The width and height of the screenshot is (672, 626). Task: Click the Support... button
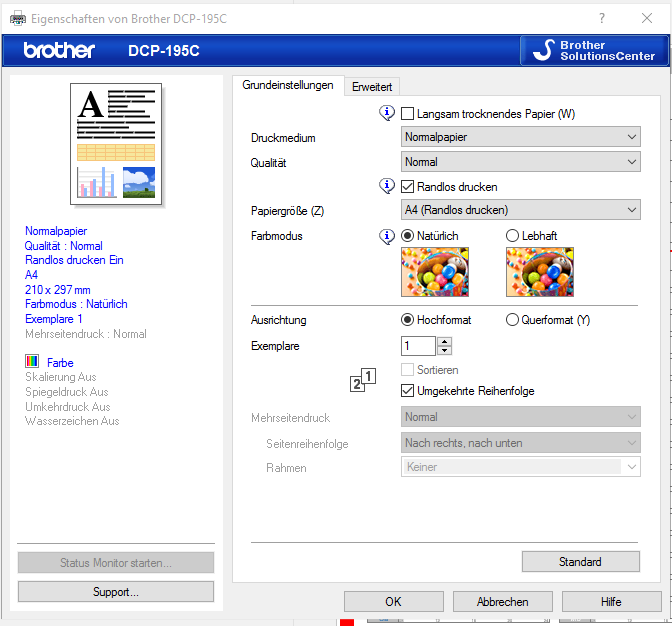click(x=116, y=592)
